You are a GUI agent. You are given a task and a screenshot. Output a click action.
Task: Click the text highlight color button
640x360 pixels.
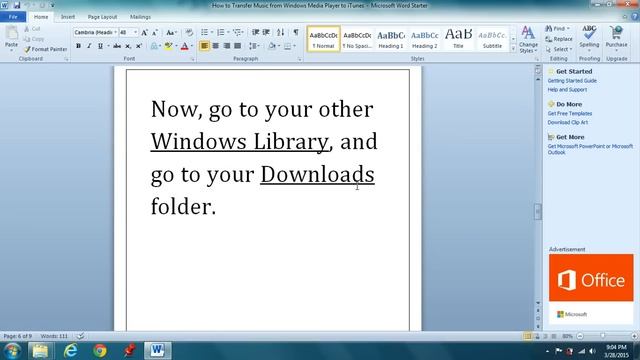(168, 46)
